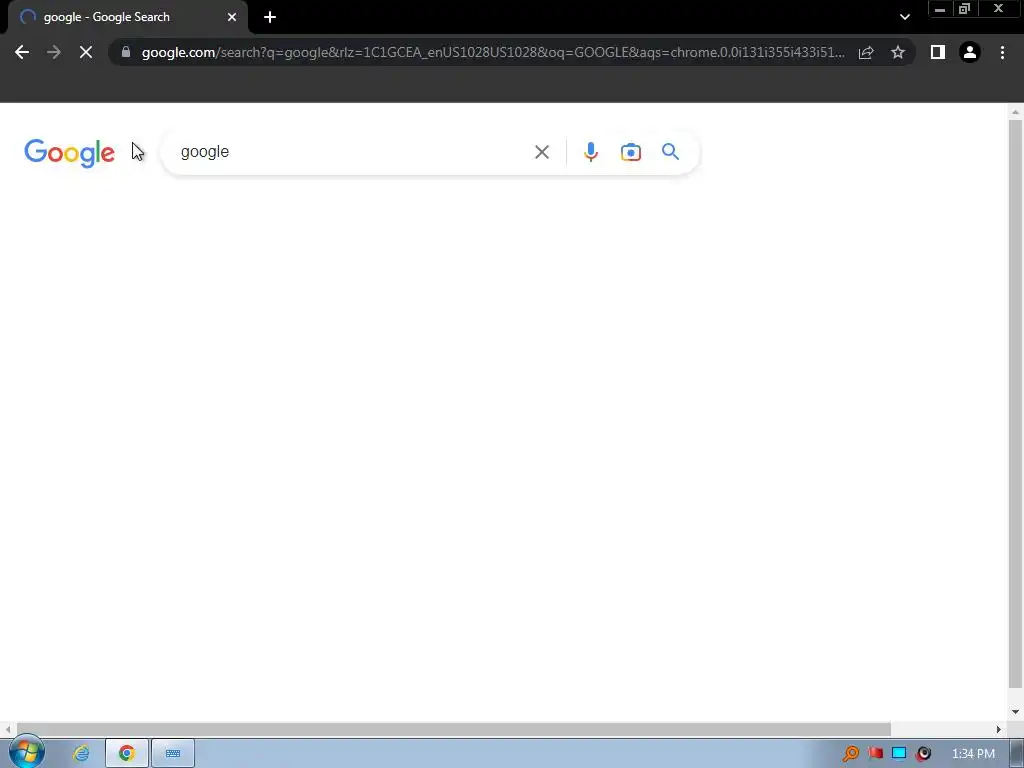Close the google - Google Search tab
The height and width of the screenshot is (768, 1024).
(232, 17)
